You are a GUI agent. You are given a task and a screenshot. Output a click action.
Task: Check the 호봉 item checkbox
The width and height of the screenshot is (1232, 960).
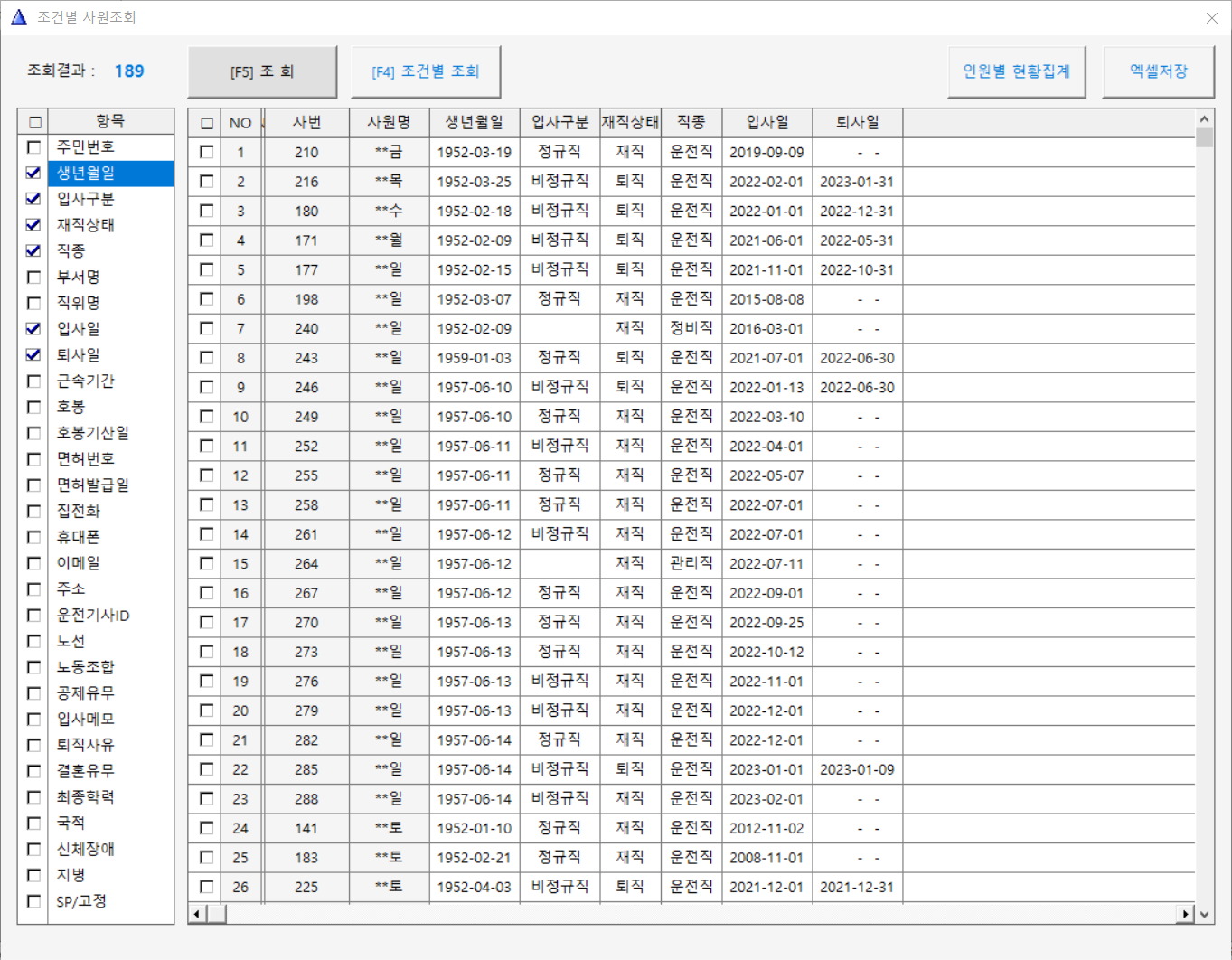click(x=34, y=407)
